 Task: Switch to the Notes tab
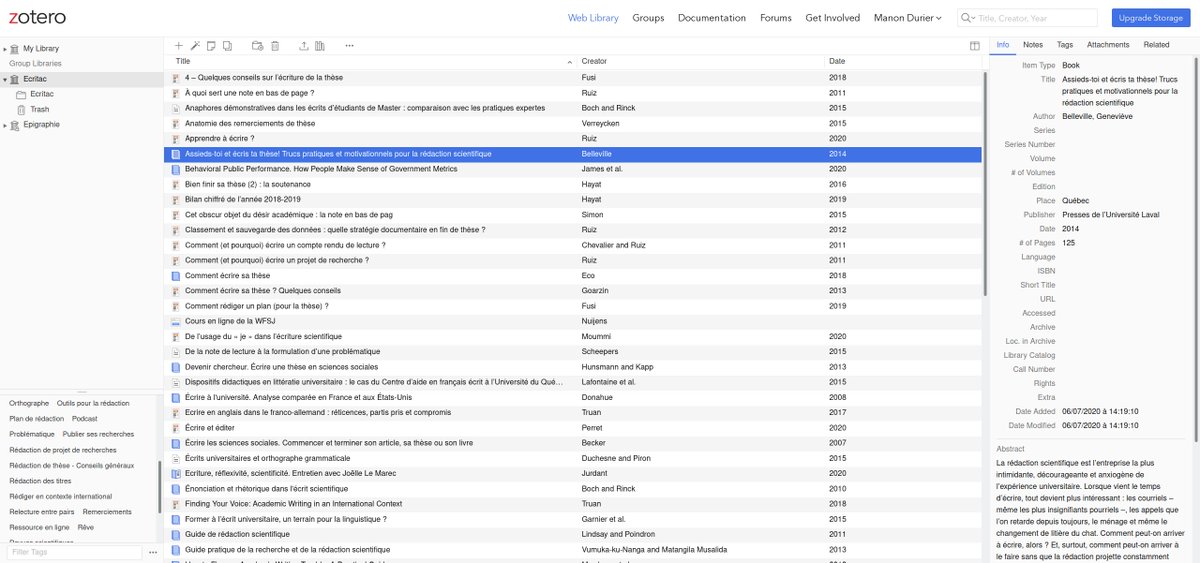click(1033, 45)
